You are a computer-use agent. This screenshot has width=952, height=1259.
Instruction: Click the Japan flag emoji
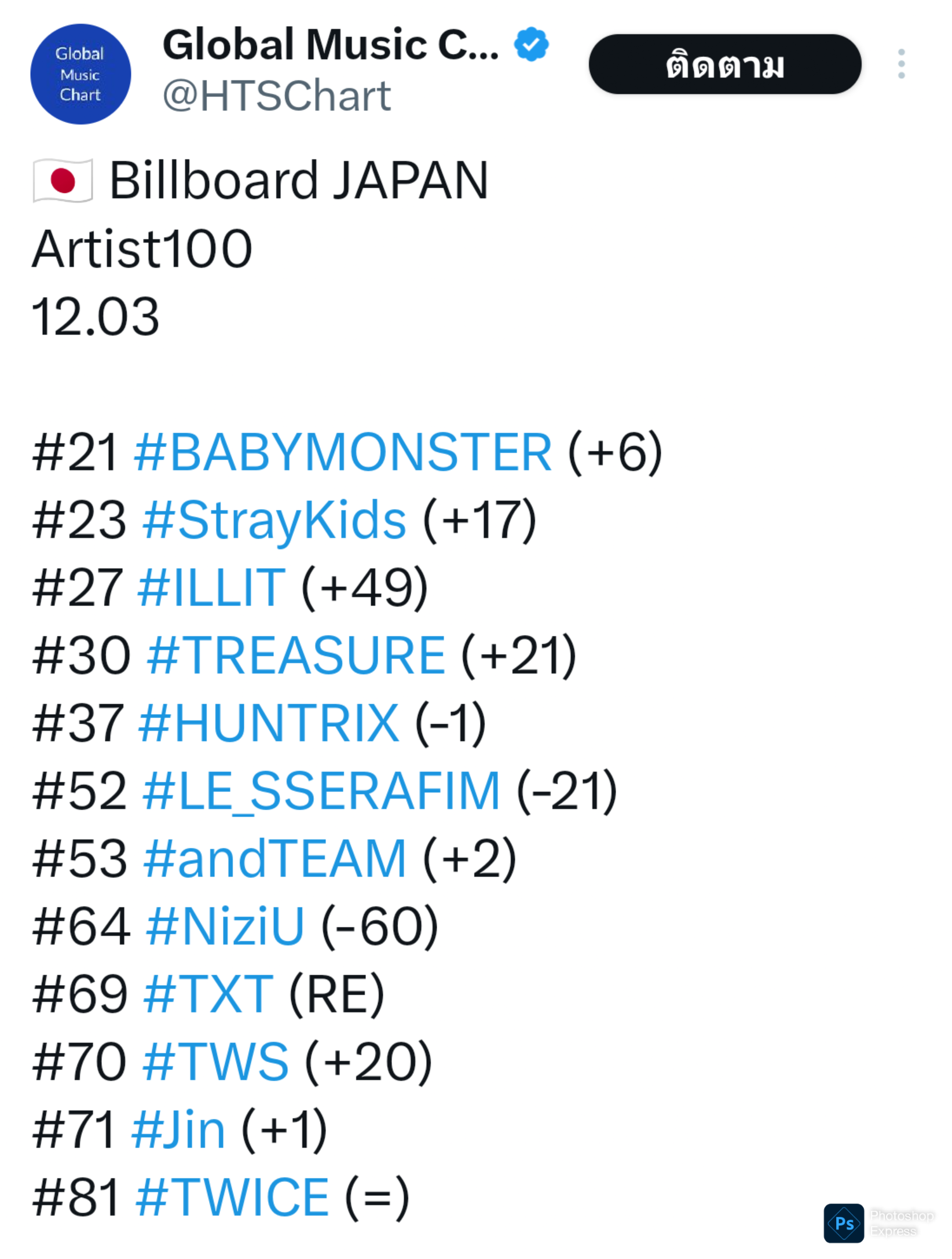click(x=63, y=181)
